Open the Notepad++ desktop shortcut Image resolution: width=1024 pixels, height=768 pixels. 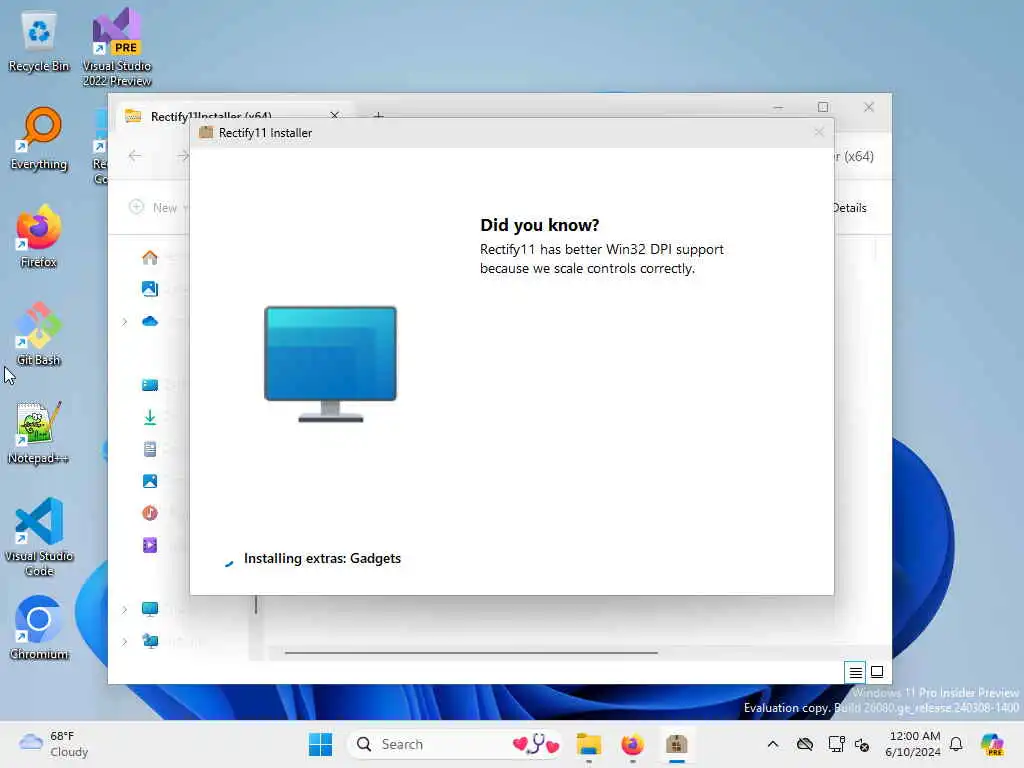coord(39,432)
